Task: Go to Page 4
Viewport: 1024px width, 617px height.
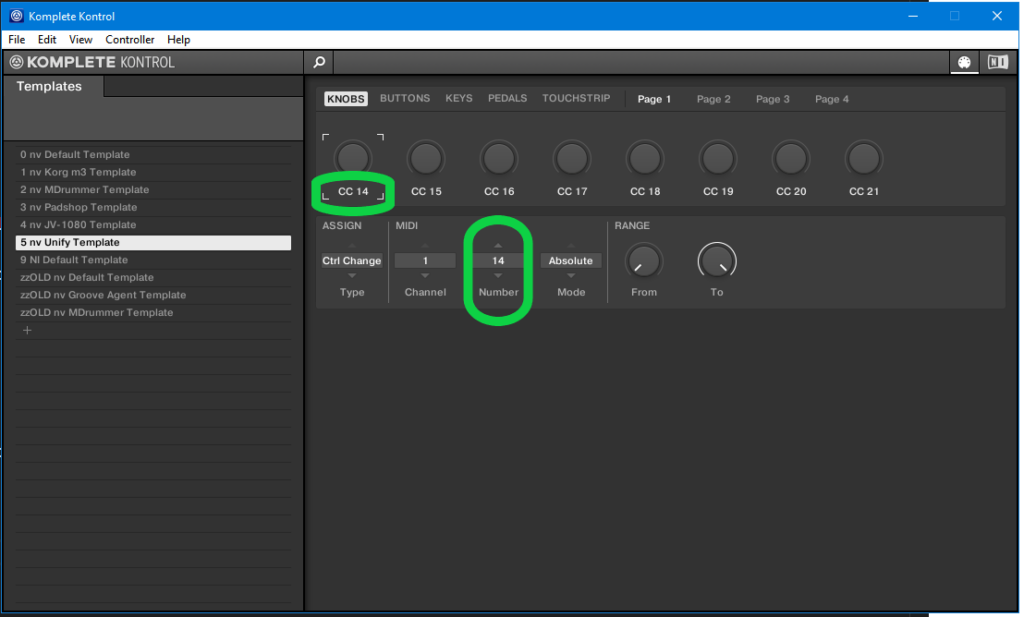Action: tap(832, 99)
